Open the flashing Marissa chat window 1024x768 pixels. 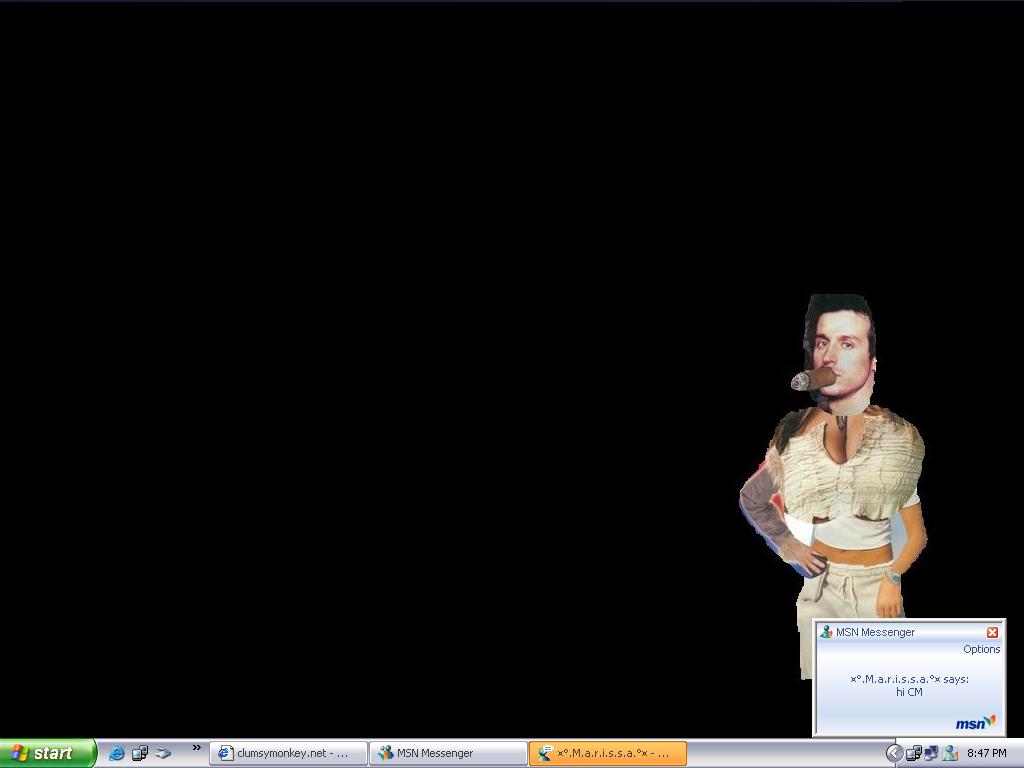pyautogui.click(x=608, y=753)
